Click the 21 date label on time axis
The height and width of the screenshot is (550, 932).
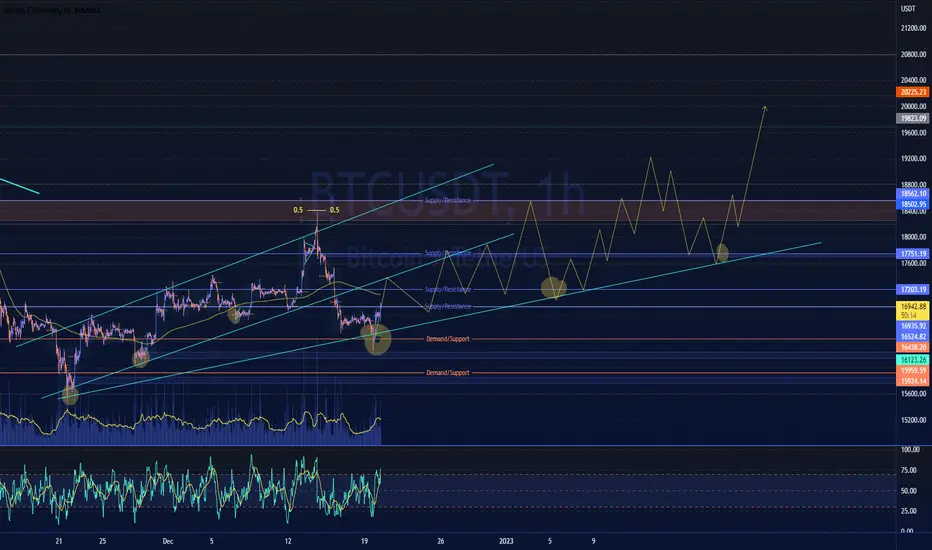tap(58, 541)
